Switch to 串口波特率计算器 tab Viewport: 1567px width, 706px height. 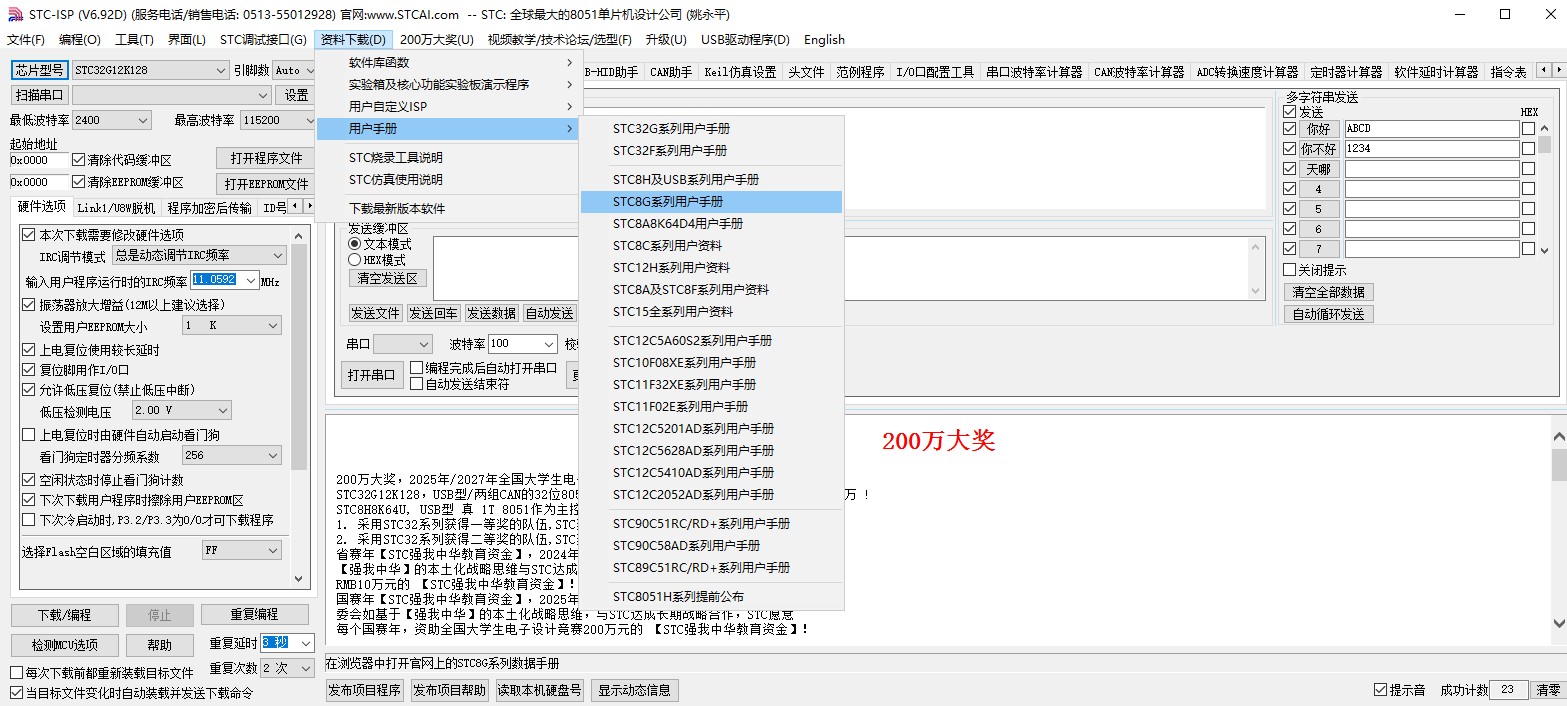(x=1034, y=72)
